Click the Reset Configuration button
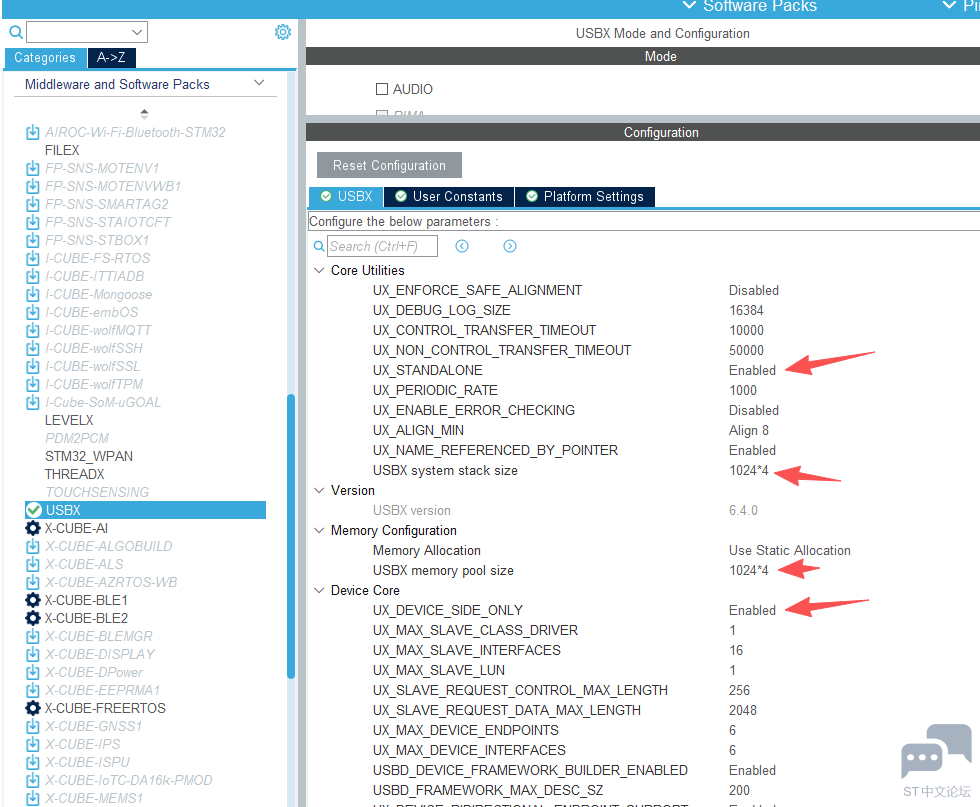980x807 pixels. [389, 165]
